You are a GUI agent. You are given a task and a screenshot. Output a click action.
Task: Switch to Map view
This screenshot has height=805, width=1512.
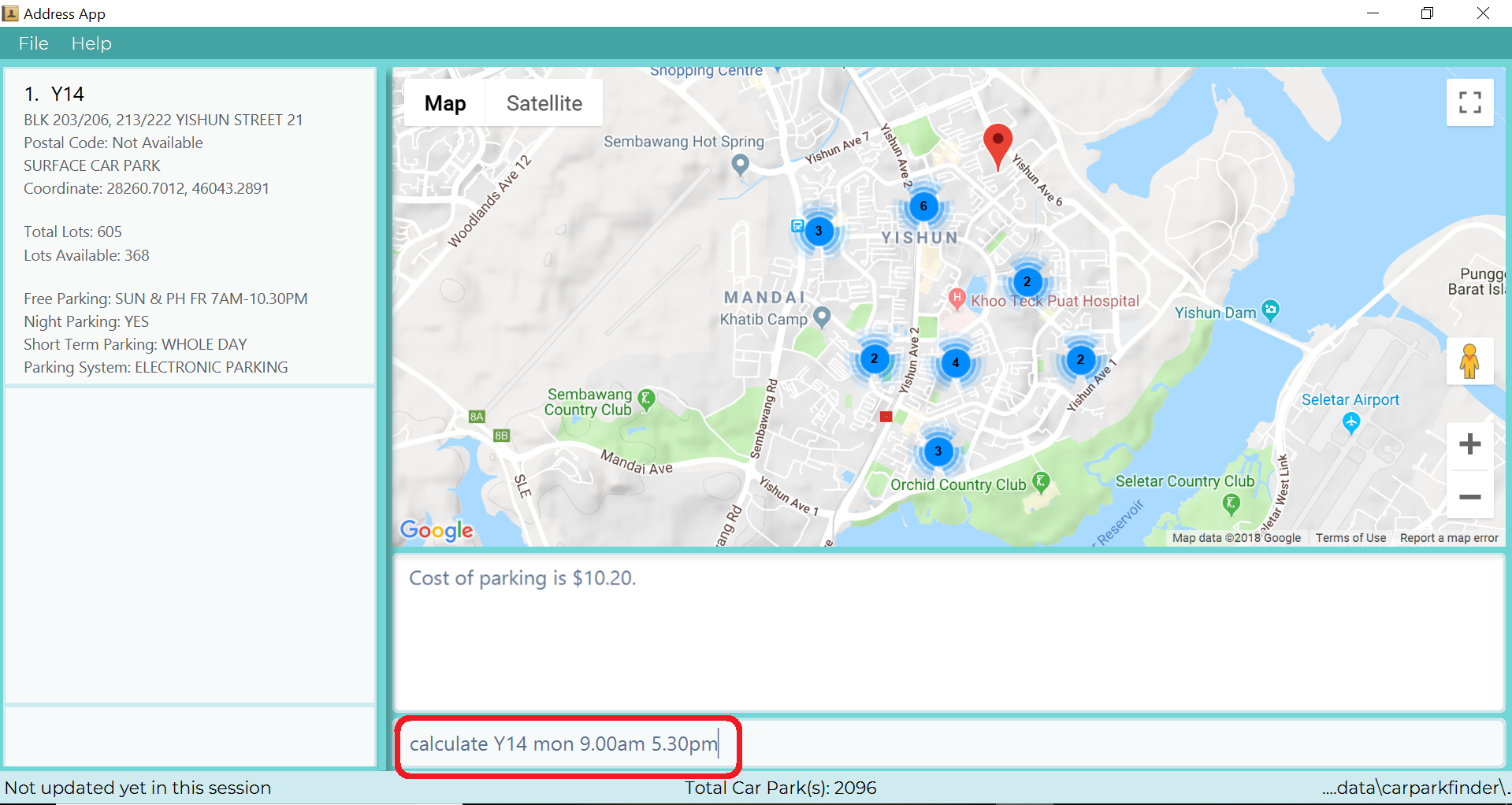pyautogui.click(x=445, y=103)
